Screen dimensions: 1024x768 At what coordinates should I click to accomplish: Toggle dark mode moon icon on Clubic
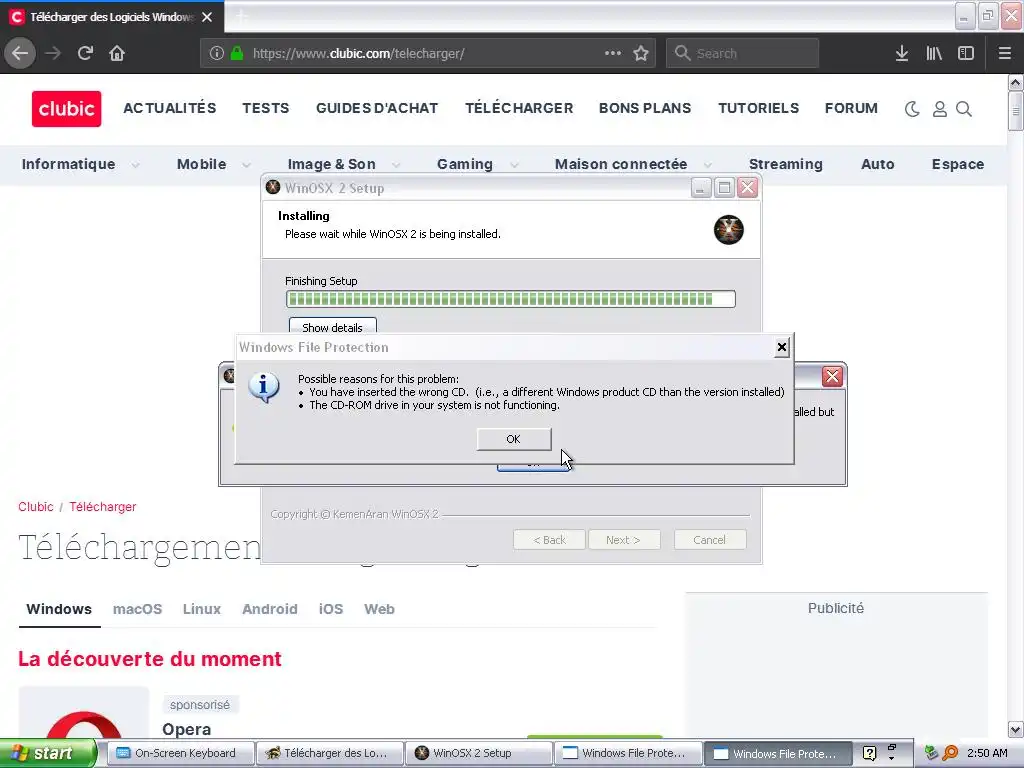(x=912, y=109)
